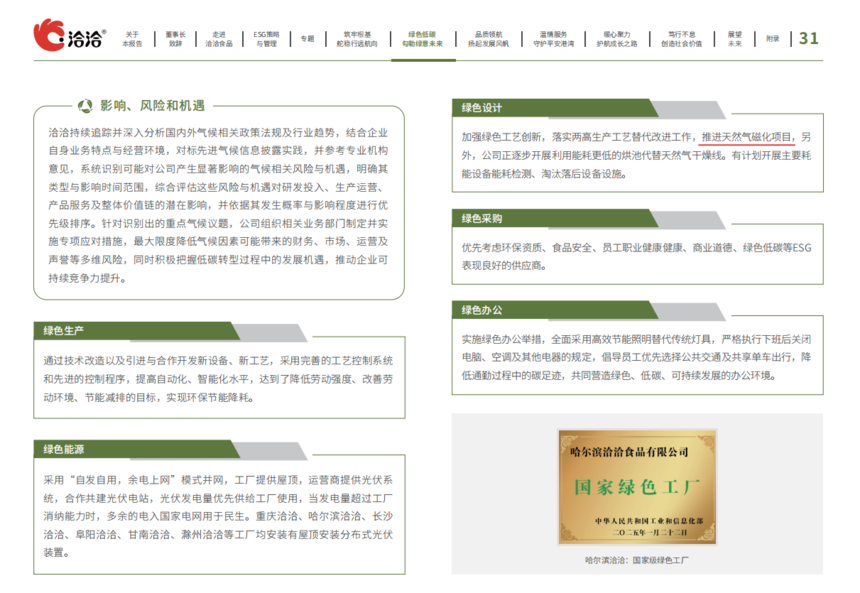Click the line starting 实施绿色办公举措

636,340
